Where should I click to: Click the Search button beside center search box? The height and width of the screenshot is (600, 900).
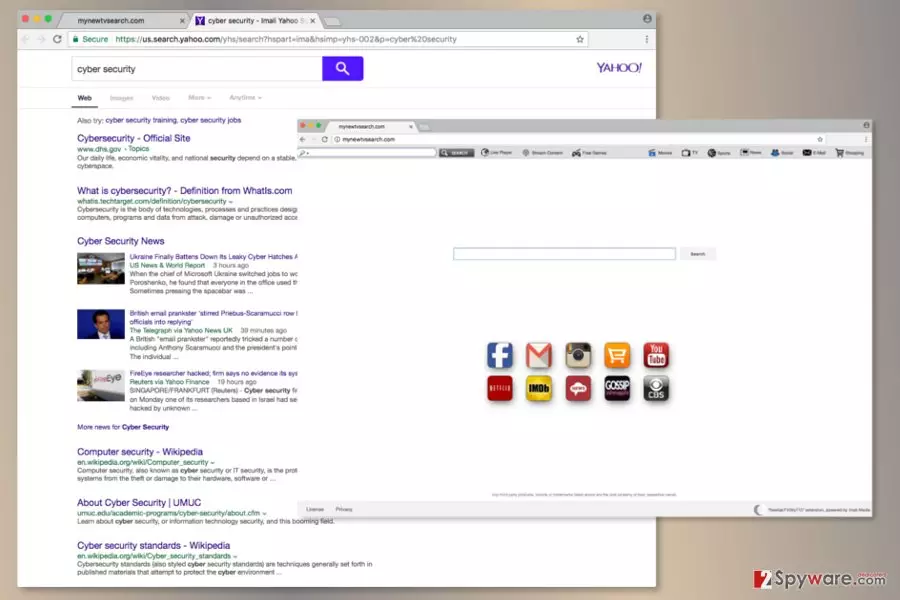pyautogui.click(x=697, y=254)
